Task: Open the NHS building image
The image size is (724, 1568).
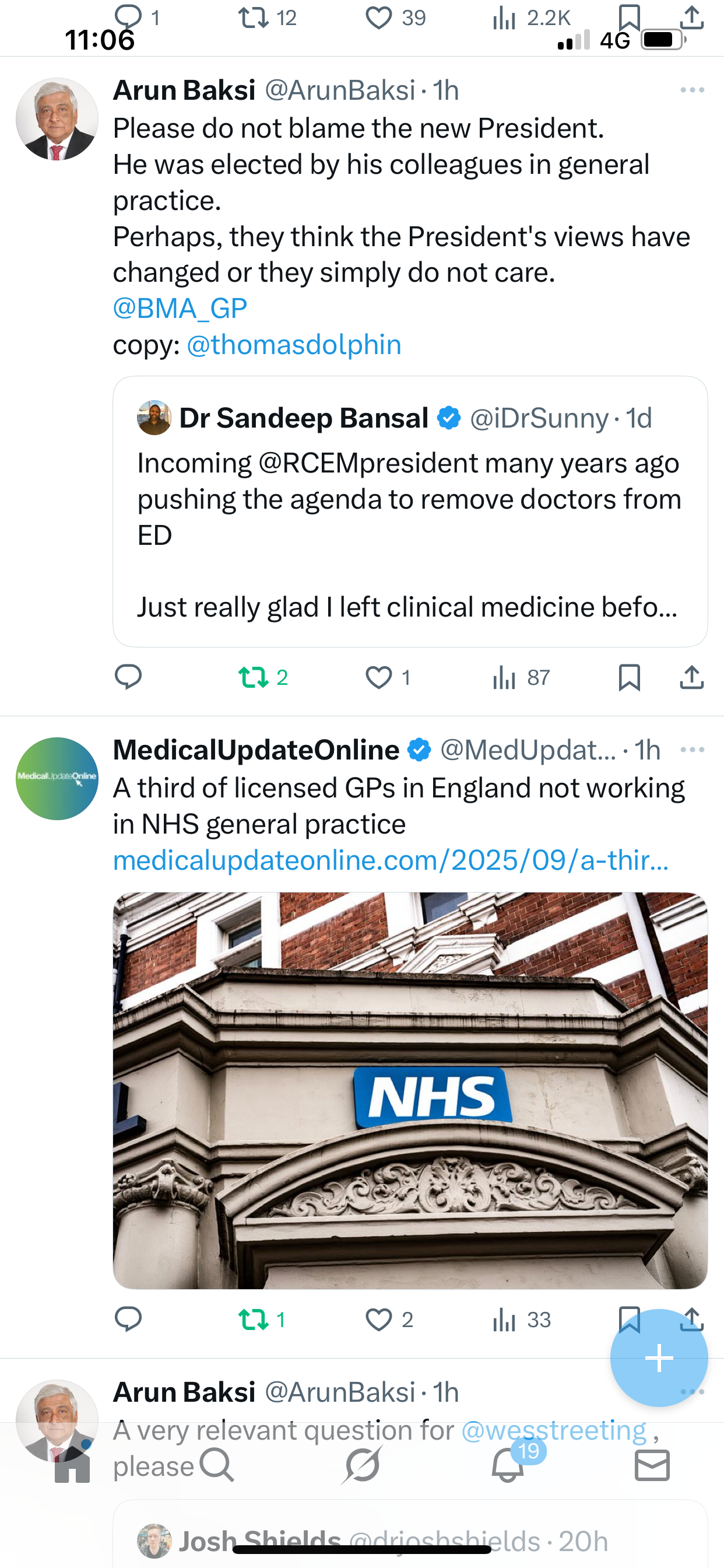Action: tap(410, 1090)
